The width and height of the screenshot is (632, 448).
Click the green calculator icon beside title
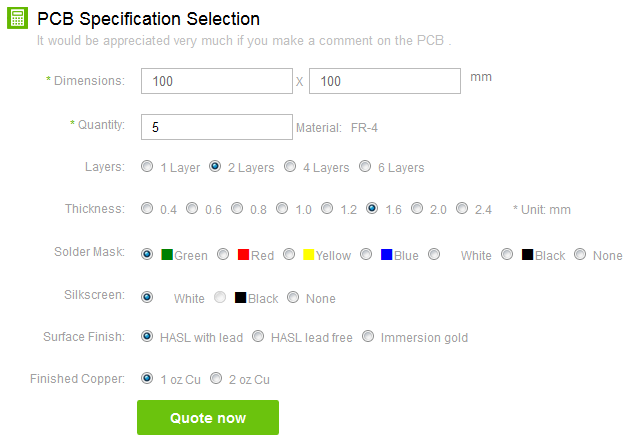click(17, 19)
